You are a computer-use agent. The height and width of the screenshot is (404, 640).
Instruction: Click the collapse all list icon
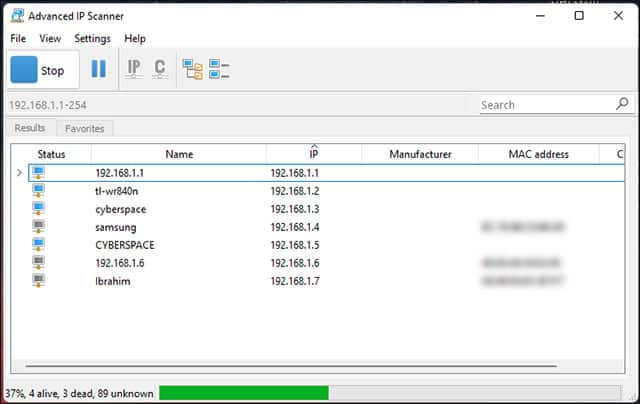pos(219,70)
